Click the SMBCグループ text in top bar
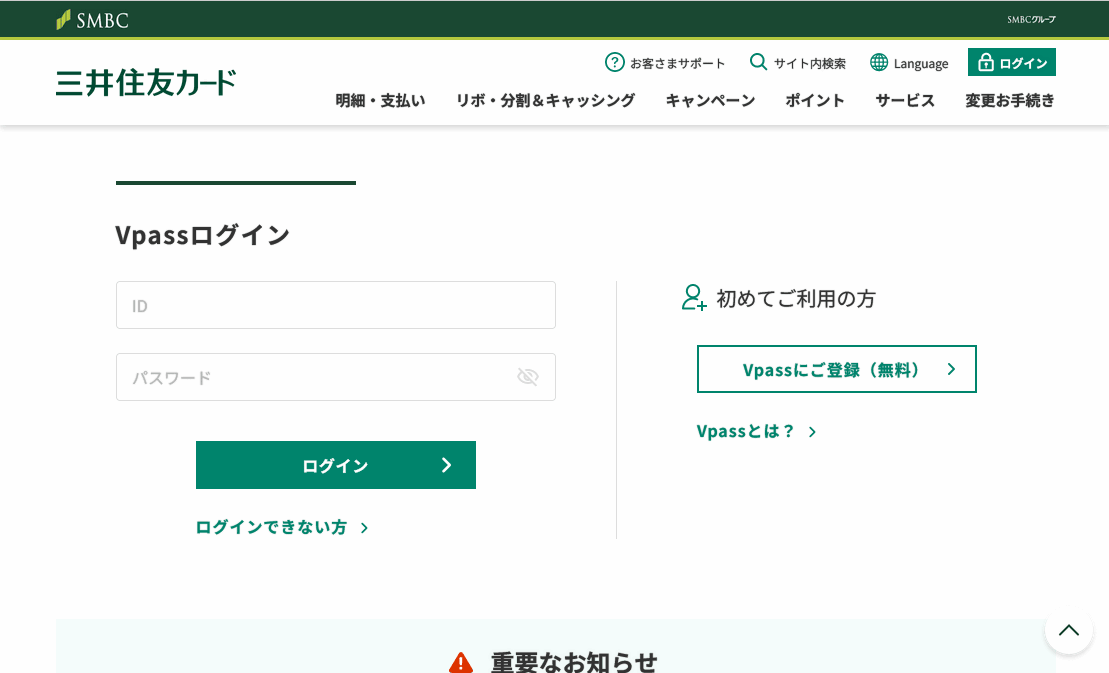The width and height of the screenshot is (1109, 673). pos(1031,20)
